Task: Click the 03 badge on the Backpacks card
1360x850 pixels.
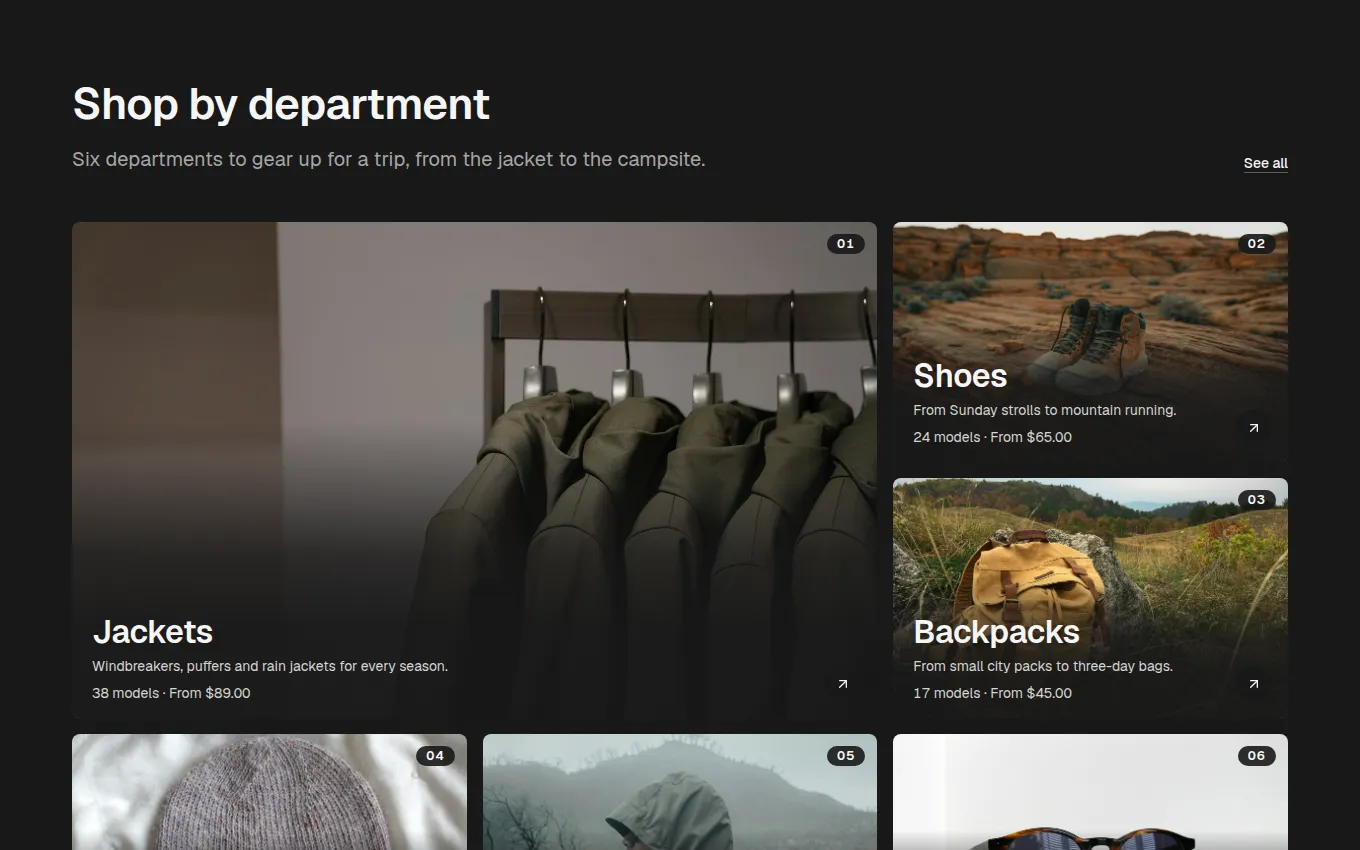Action: (x=1256, y=500)
